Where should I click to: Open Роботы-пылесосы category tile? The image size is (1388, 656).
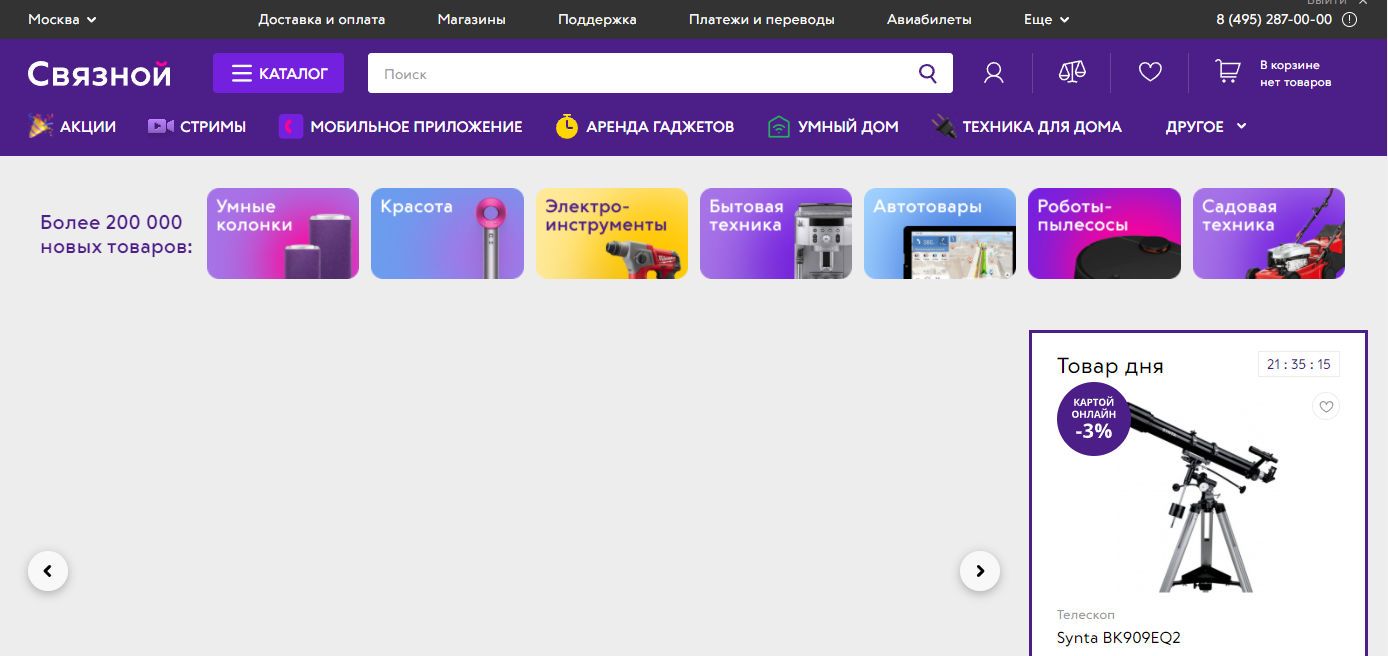tap(1104, 233)
